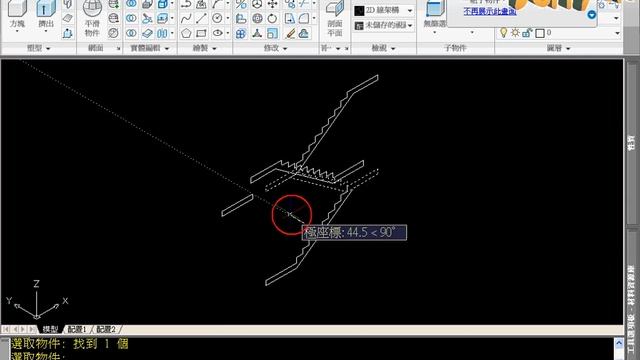Image resolution: width=640 pixels, height=360 pixels.
Task: Select the stretch tool in 修改 panel
Action: pos(289,18)
